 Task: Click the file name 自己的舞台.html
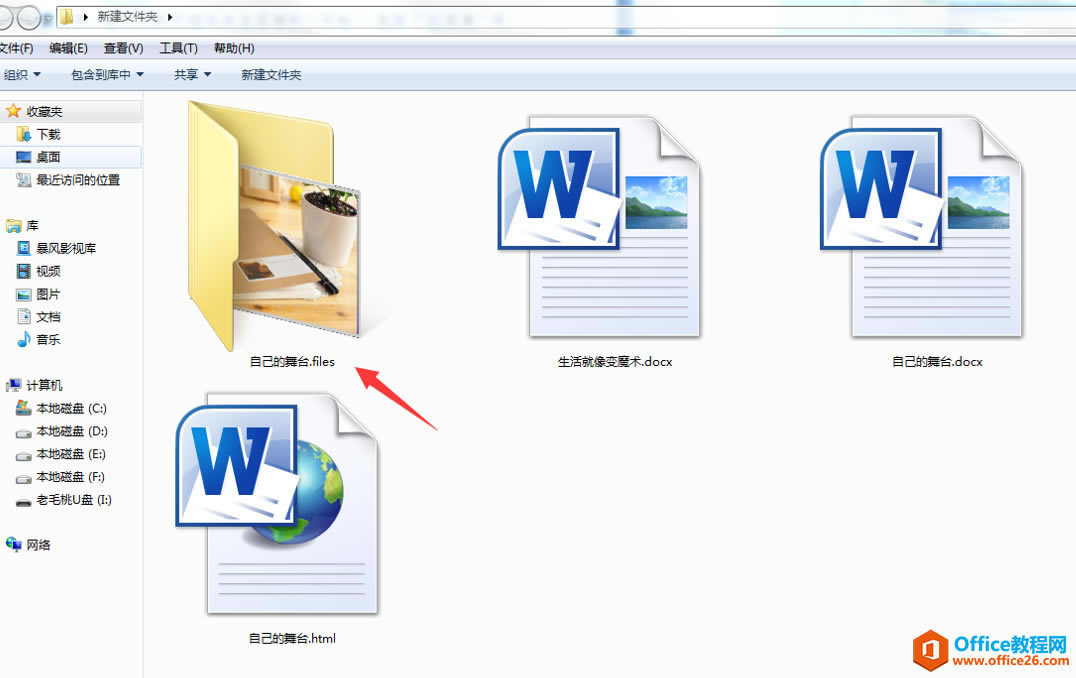pos(292,638)
